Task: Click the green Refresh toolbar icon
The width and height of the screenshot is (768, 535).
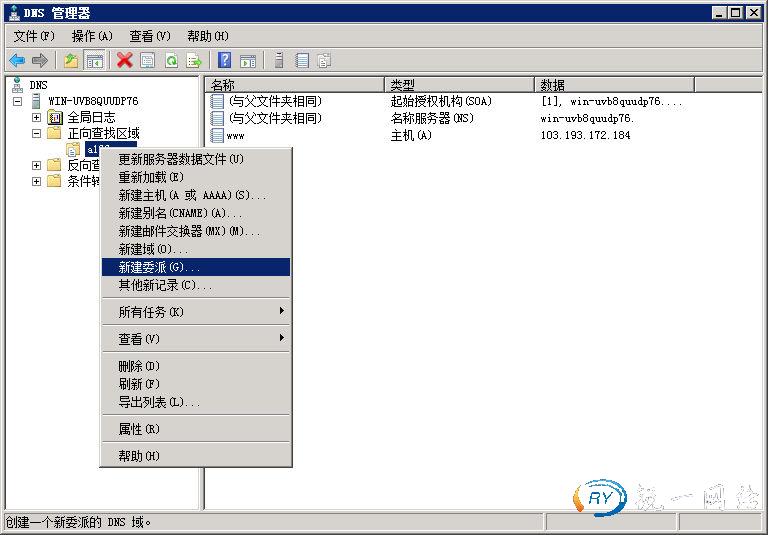Action: (171, 61)
